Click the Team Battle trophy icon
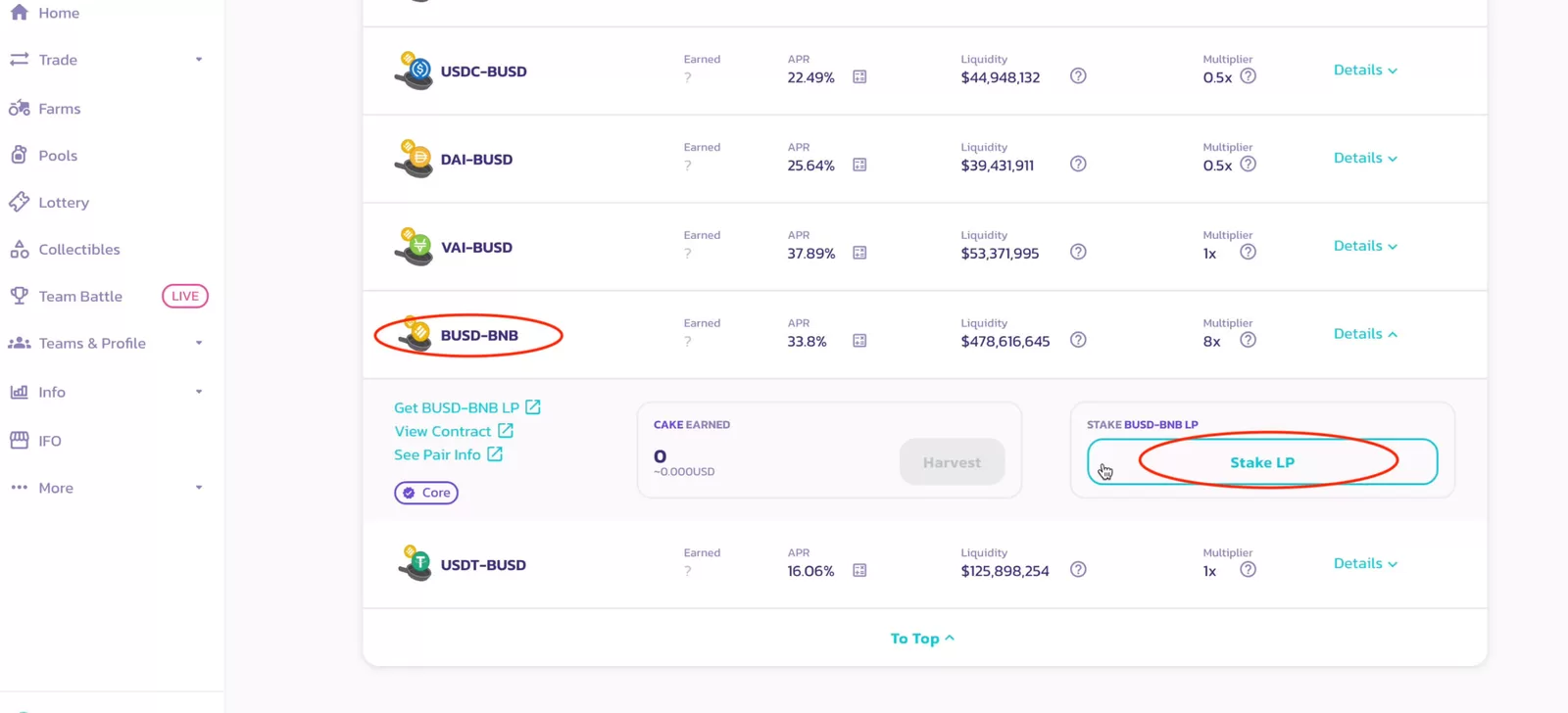The height and width of the screenshot is (713, 1568). point(19,296)
